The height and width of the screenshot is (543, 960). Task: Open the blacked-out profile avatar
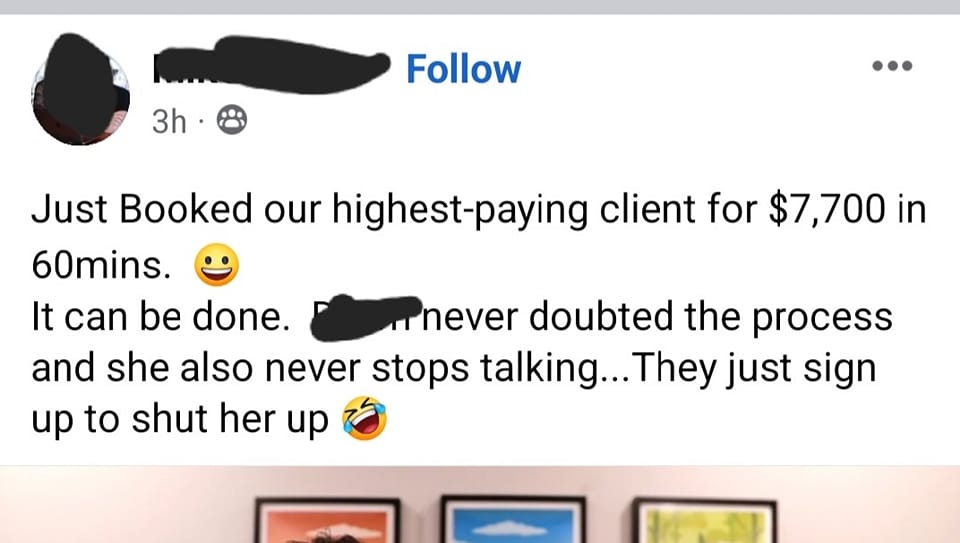(x=80, y=89)
